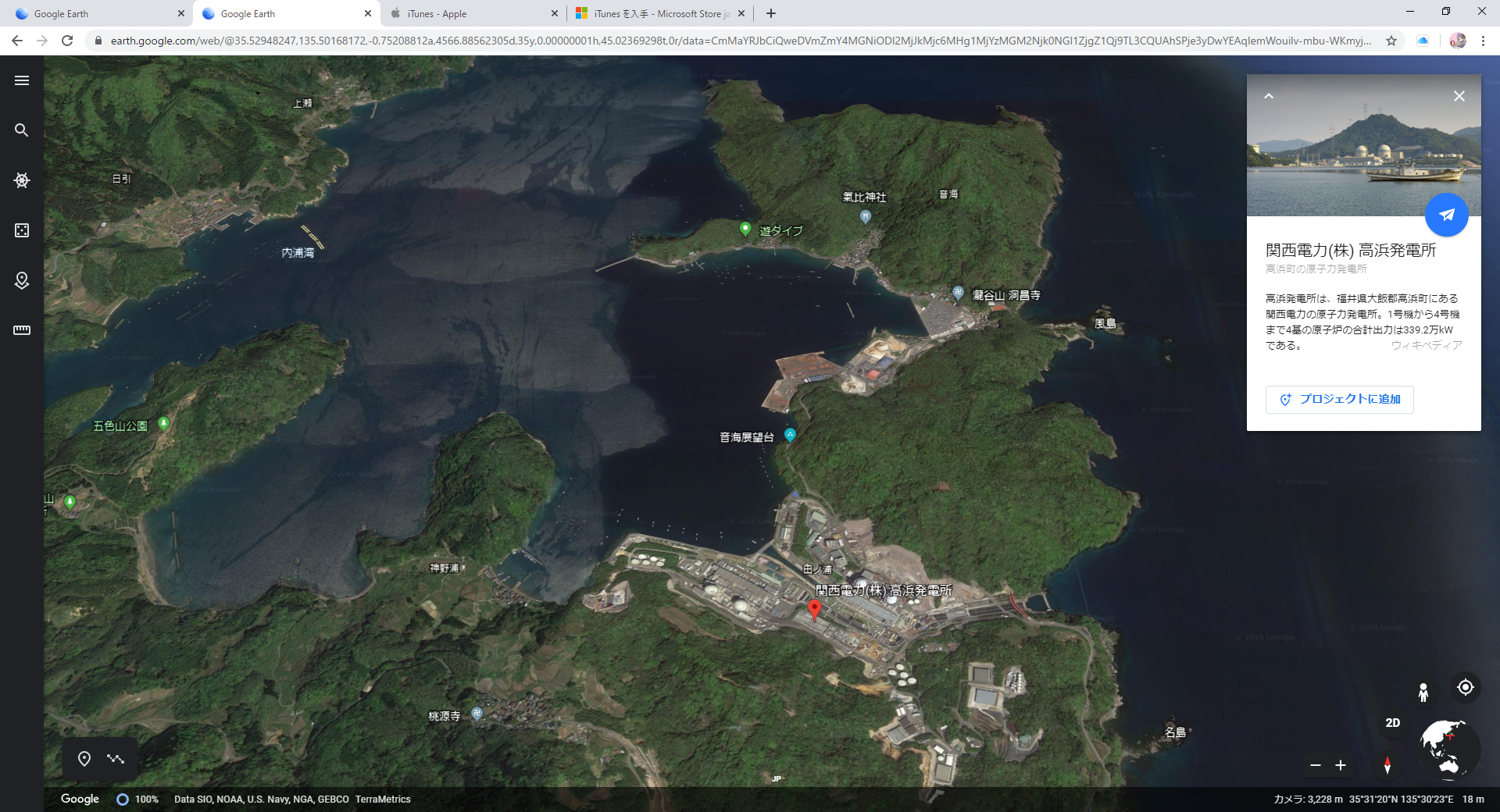Add a placemark with the pin button
Image resolution: width=1500 pixels, height=812 pixels.
84,759
